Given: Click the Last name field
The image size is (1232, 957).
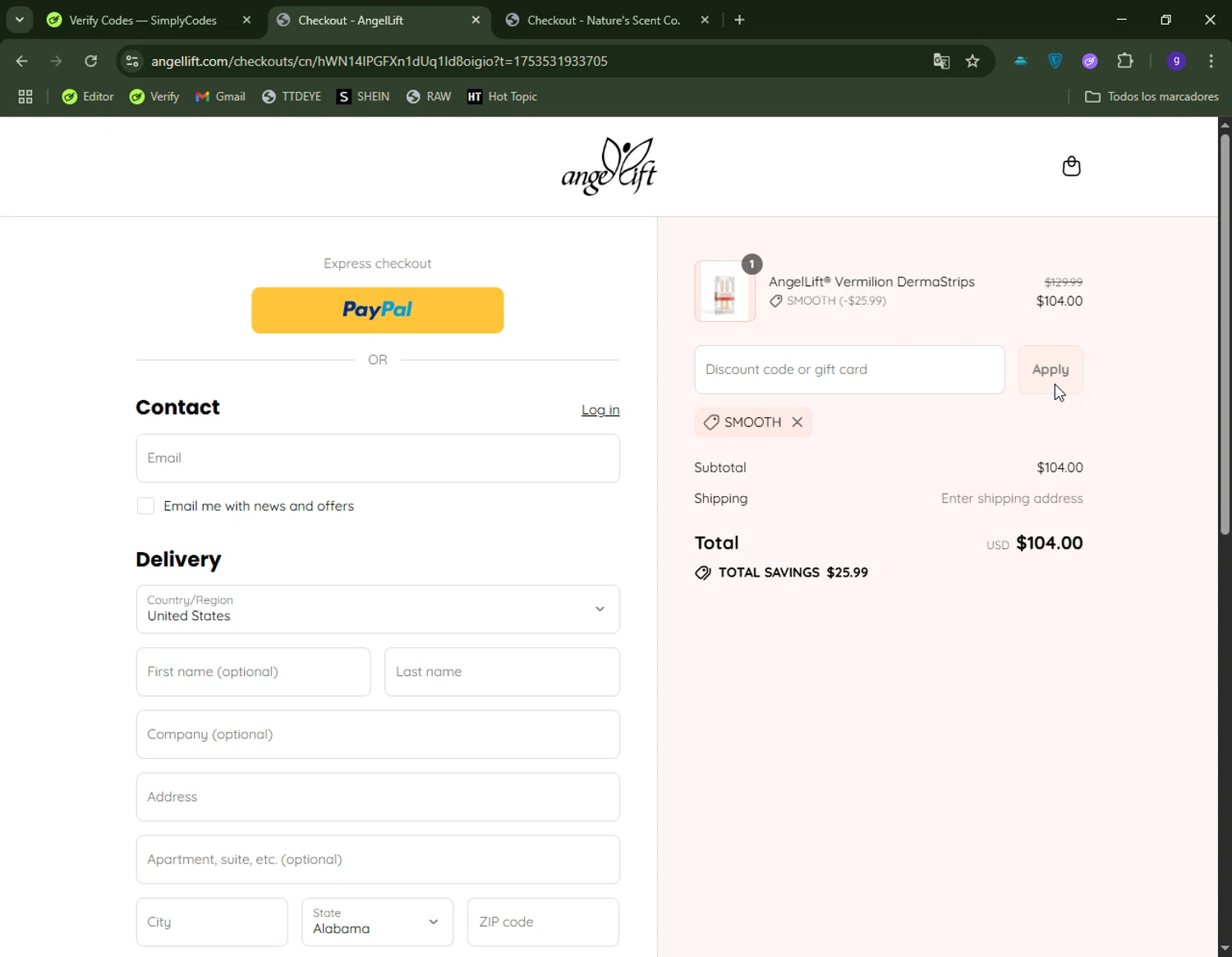Looking at the screenshot, I should [x=502, y=672].
